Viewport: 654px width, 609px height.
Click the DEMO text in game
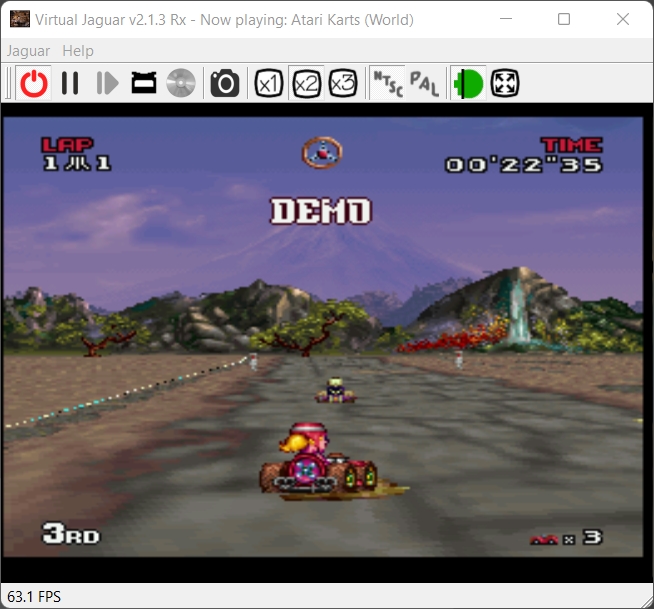(320, 211)
